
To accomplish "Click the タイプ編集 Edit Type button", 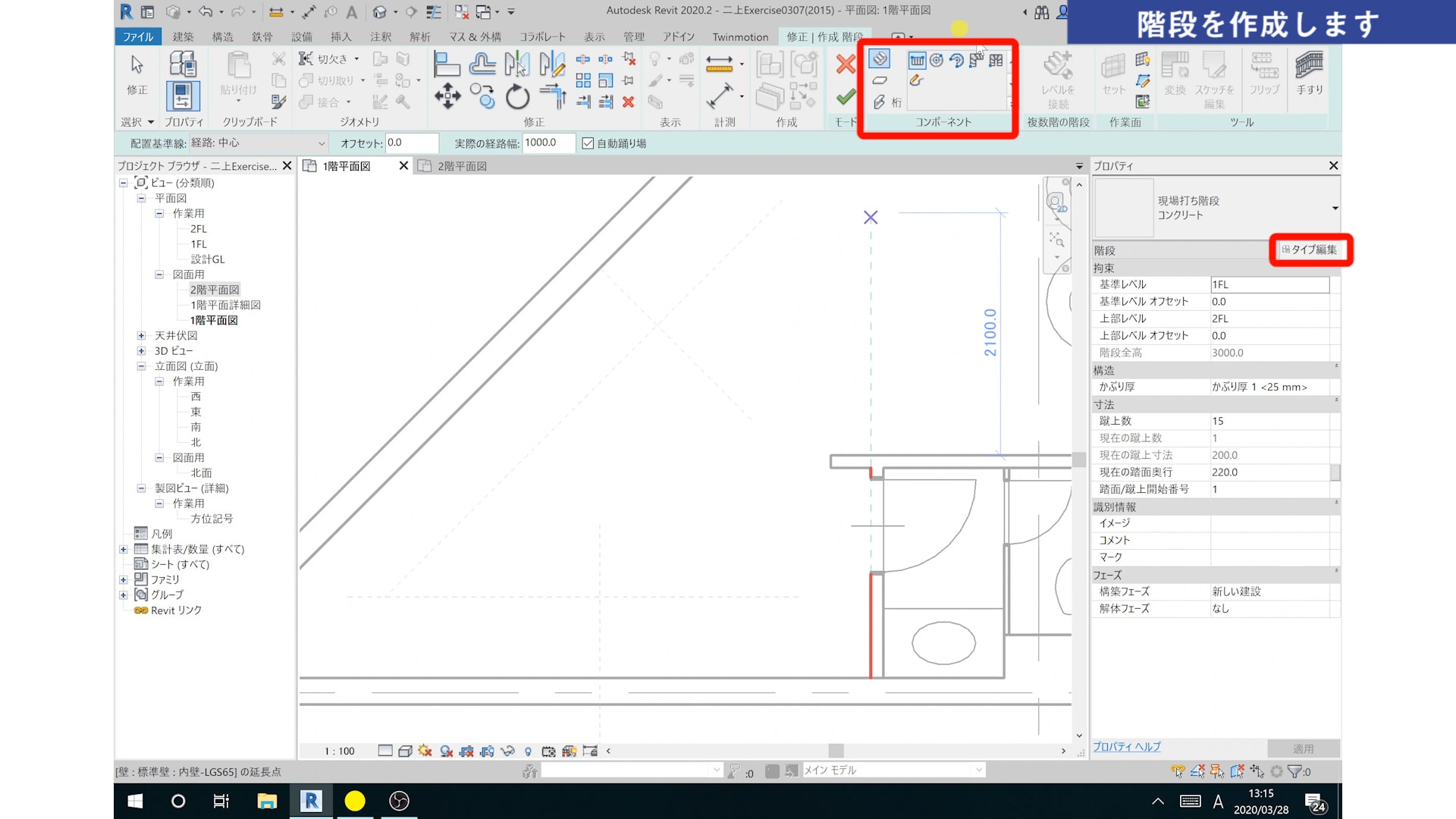I will (1310, 249).
